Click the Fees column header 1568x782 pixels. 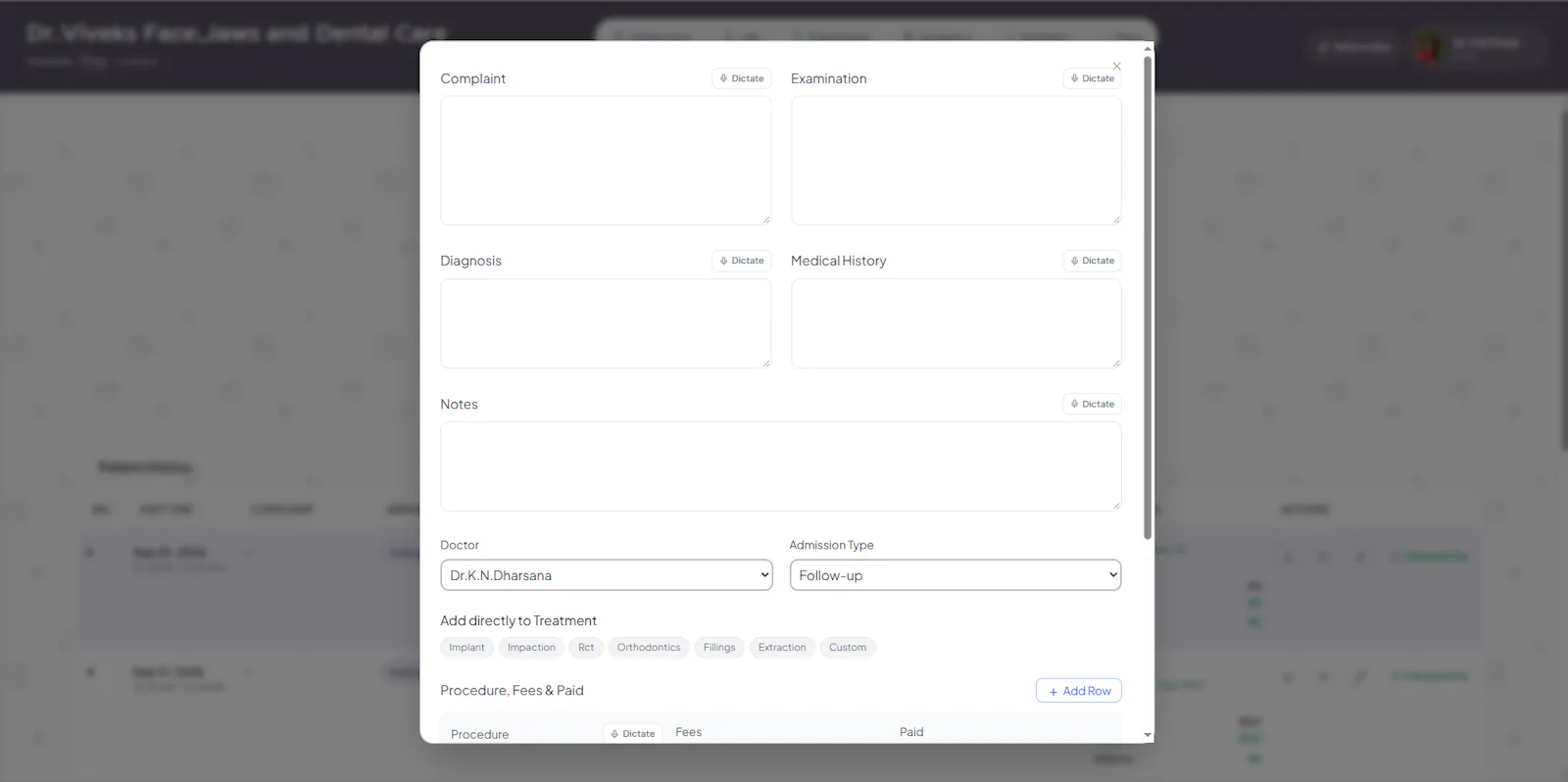click(688, 732)
